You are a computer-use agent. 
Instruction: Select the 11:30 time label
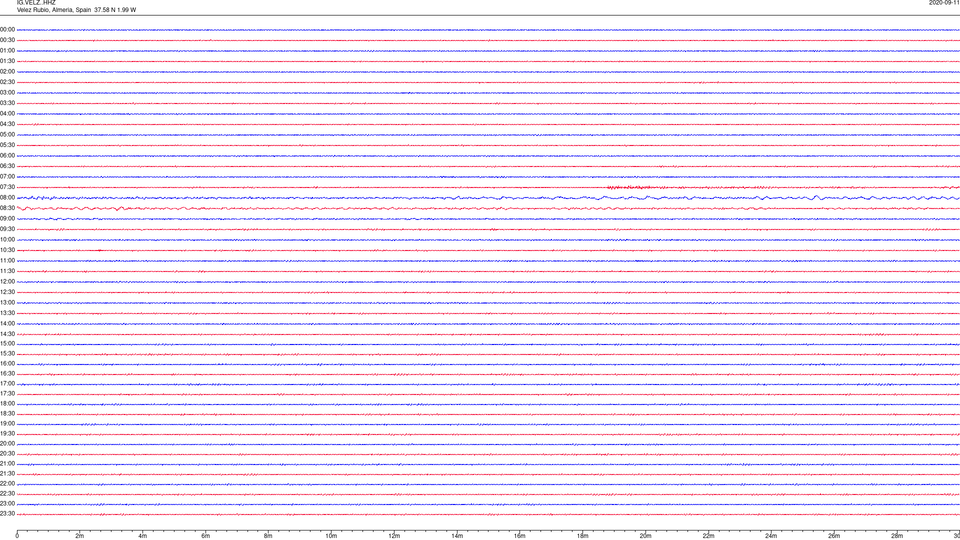point(7,271)
